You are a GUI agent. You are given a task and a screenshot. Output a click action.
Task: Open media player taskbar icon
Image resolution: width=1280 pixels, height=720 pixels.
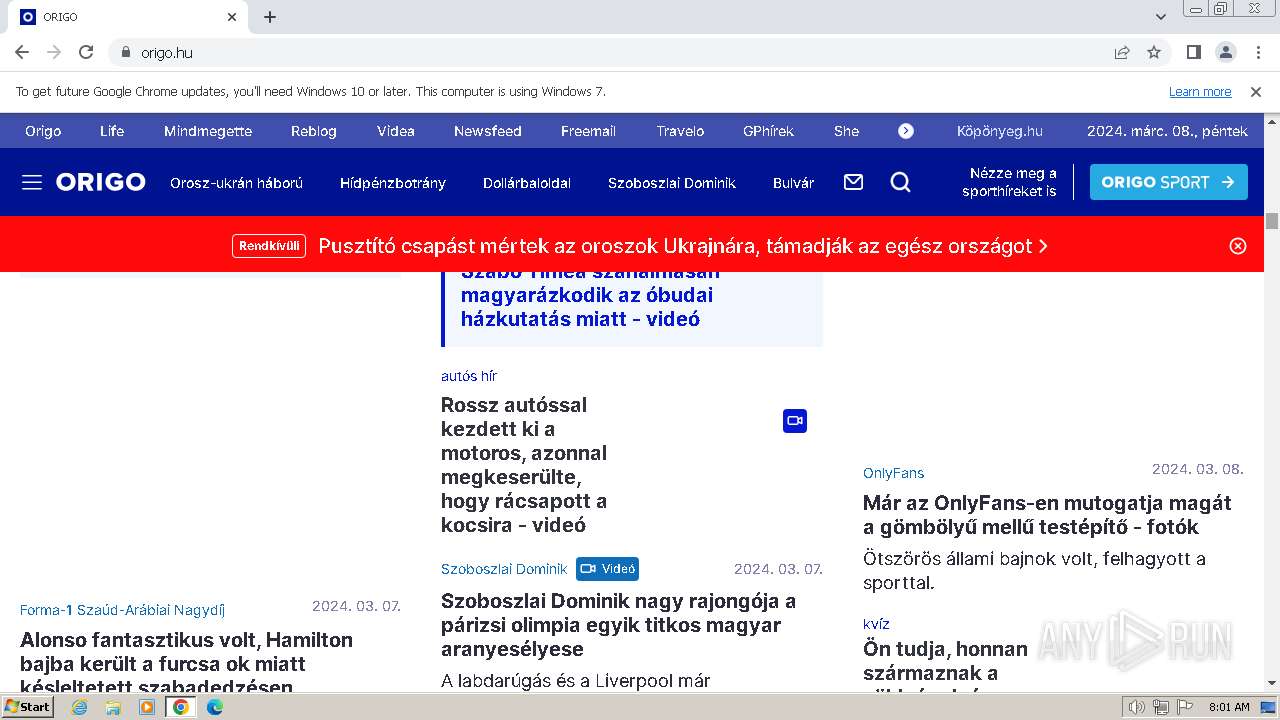(x=147, y=707)
